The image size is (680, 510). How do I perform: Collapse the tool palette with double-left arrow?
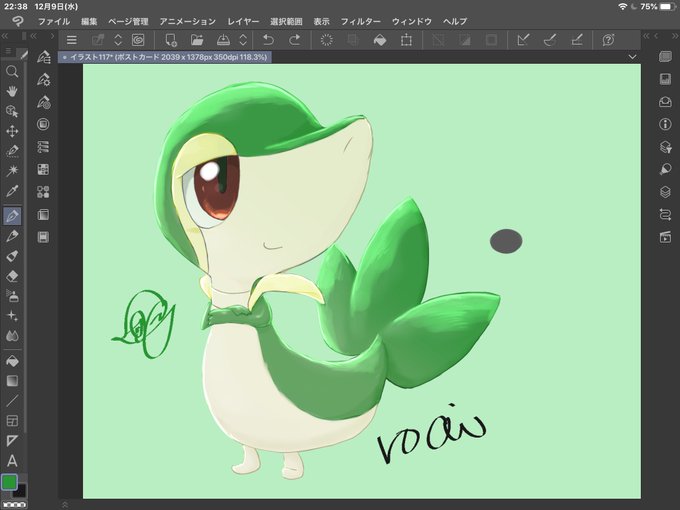coord(5,36)
